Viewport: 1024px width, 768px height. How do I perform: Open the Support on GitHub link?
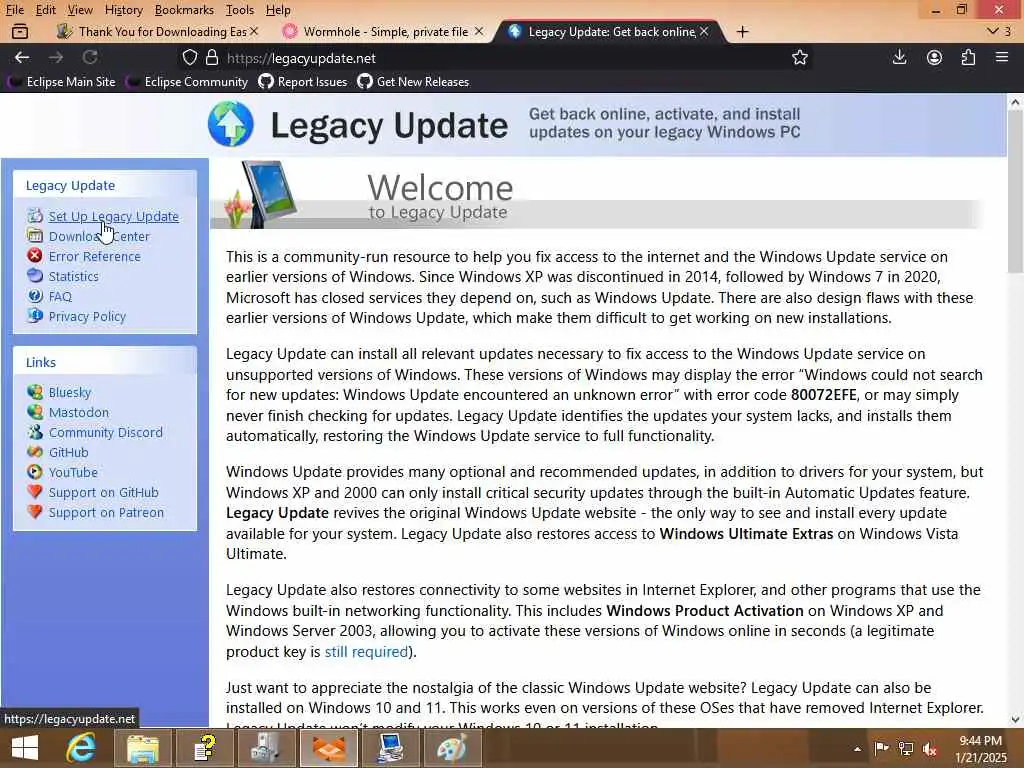coord(104,492)
